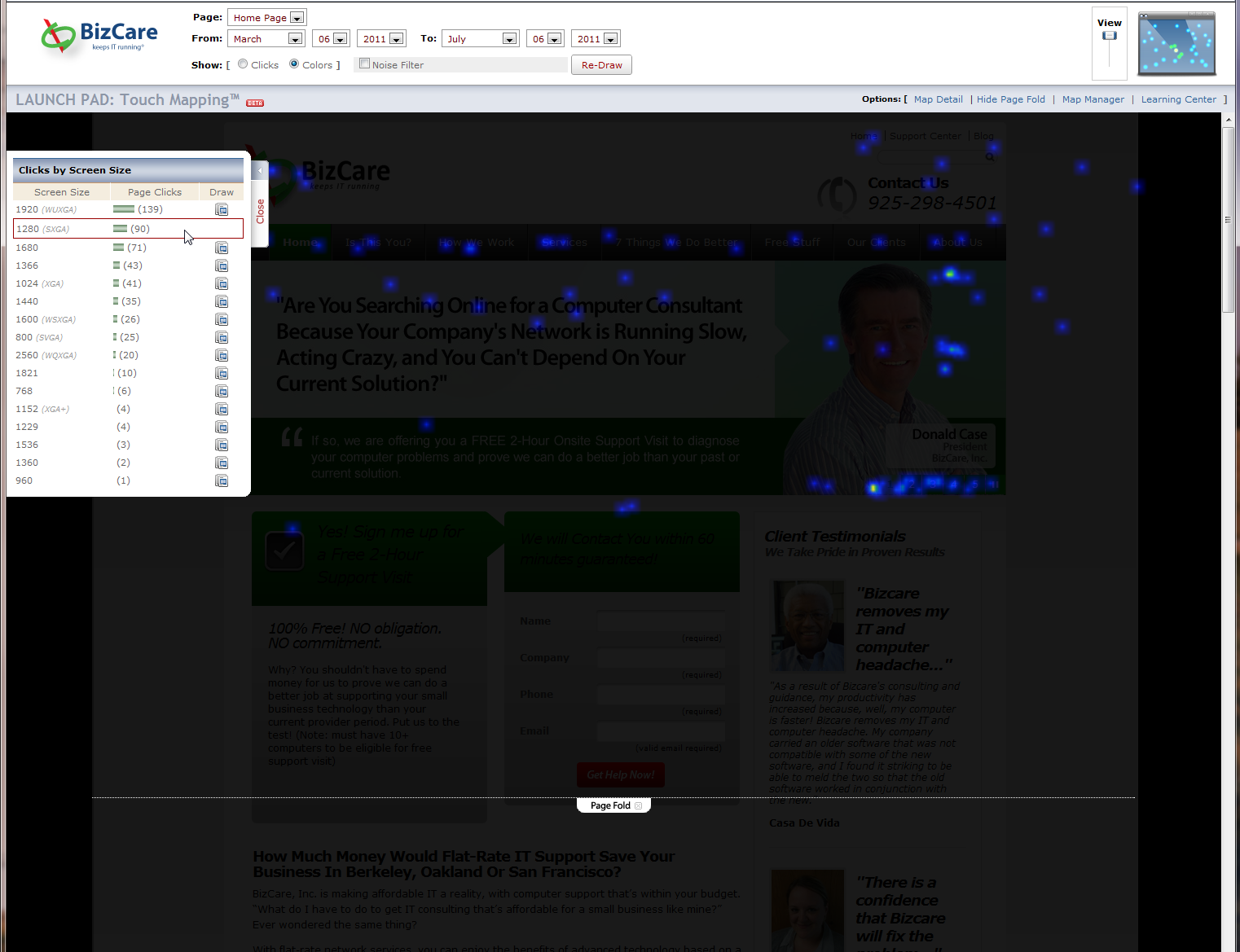Collapse the Clicks by Screen Size panel arrow
This screenshot has width=1240, height=952.
260,171
